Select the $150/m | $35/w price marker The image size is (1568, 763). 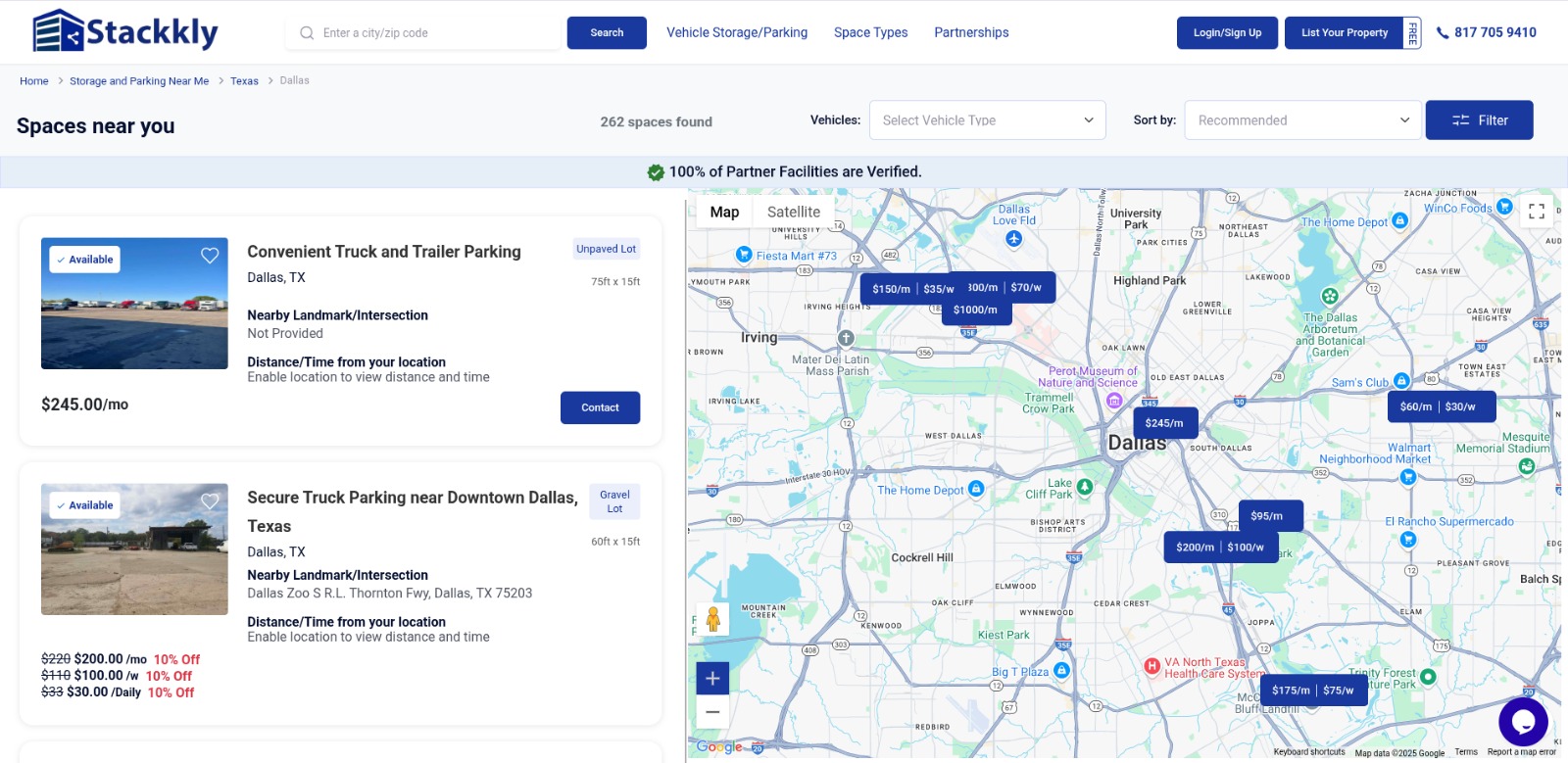point(912,289)
